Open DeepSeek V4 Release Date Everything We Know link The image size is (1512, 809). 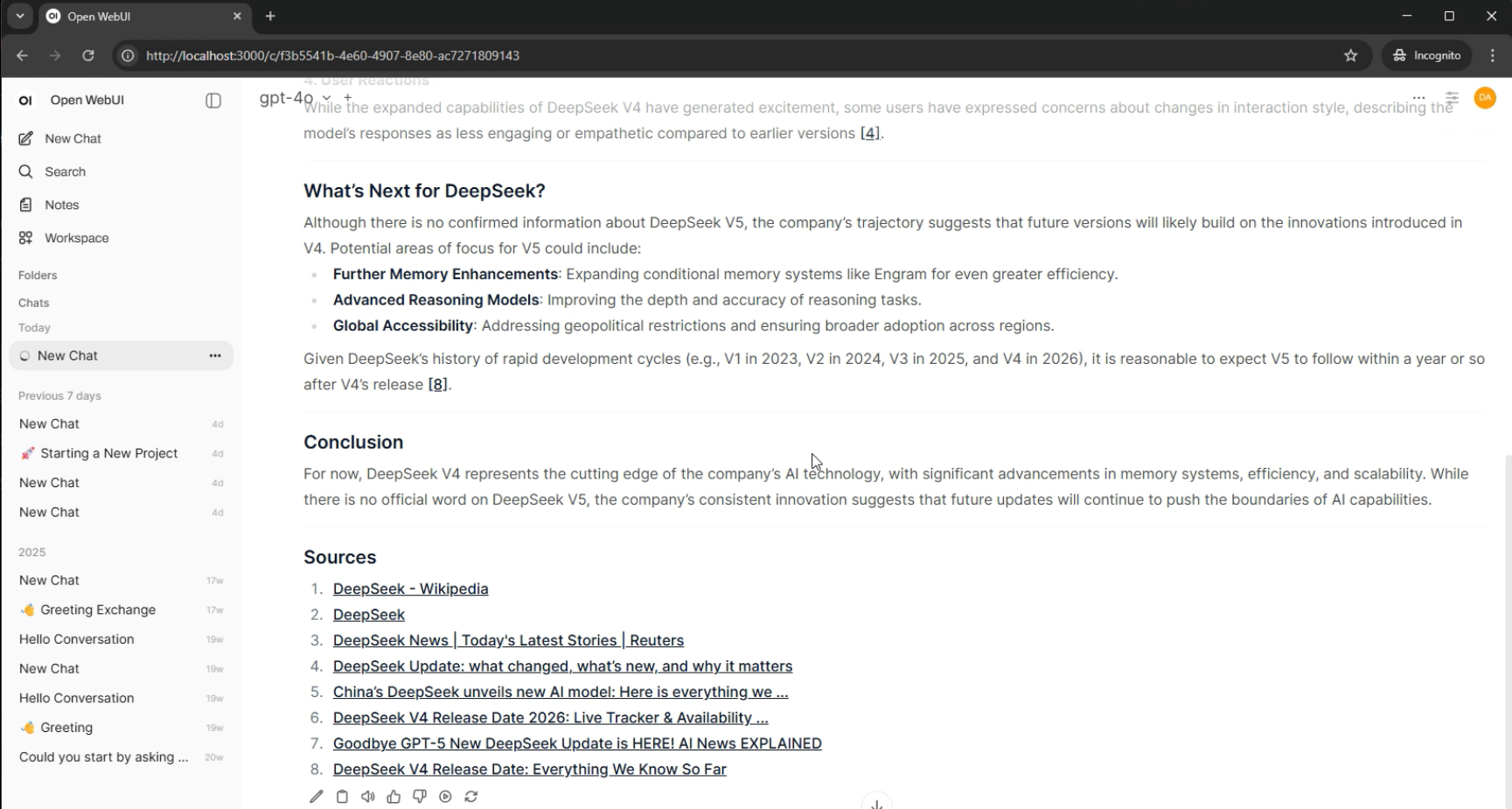point(529,770)
